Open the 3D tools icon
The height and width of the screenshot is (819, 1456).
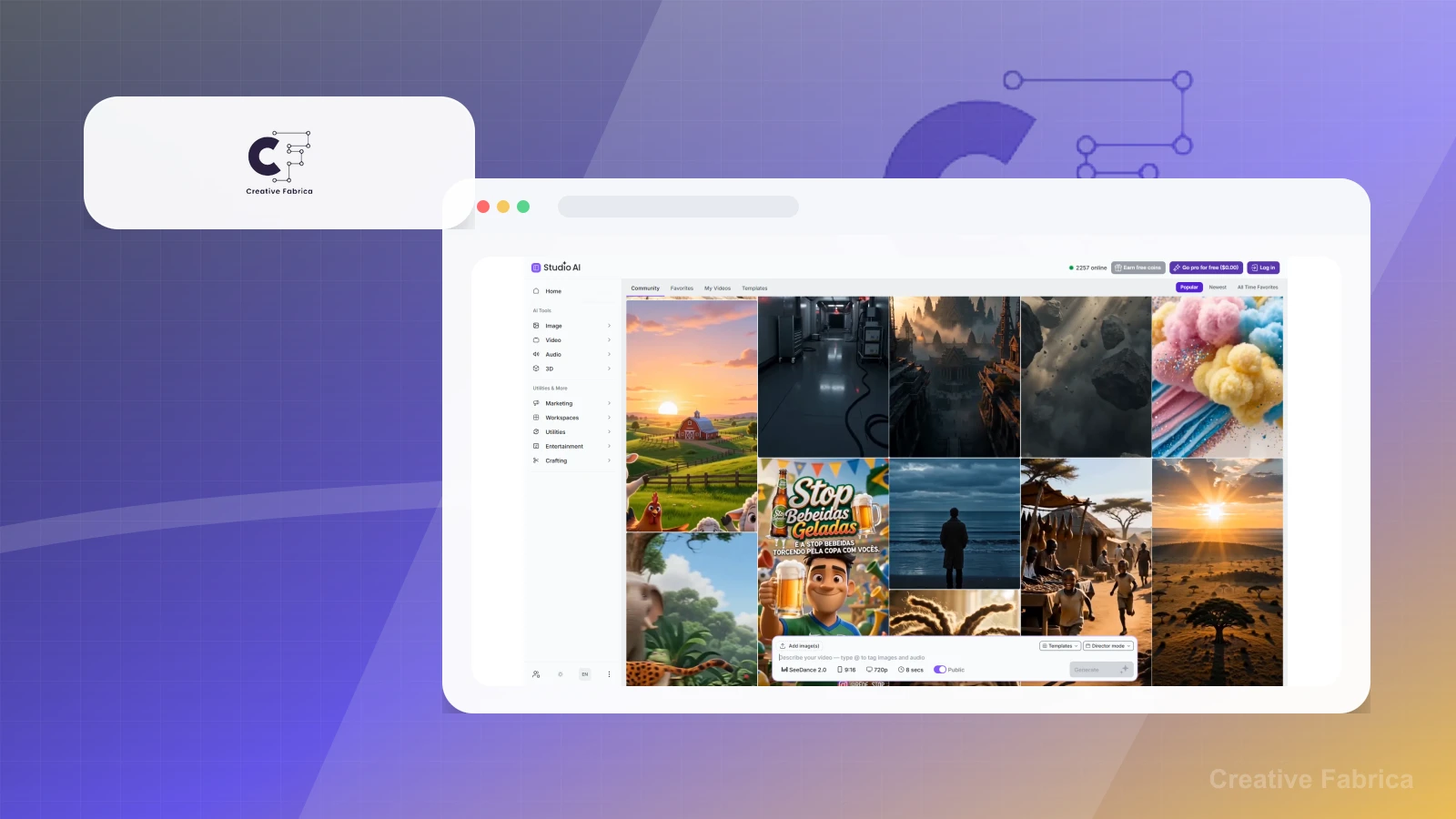536,369
